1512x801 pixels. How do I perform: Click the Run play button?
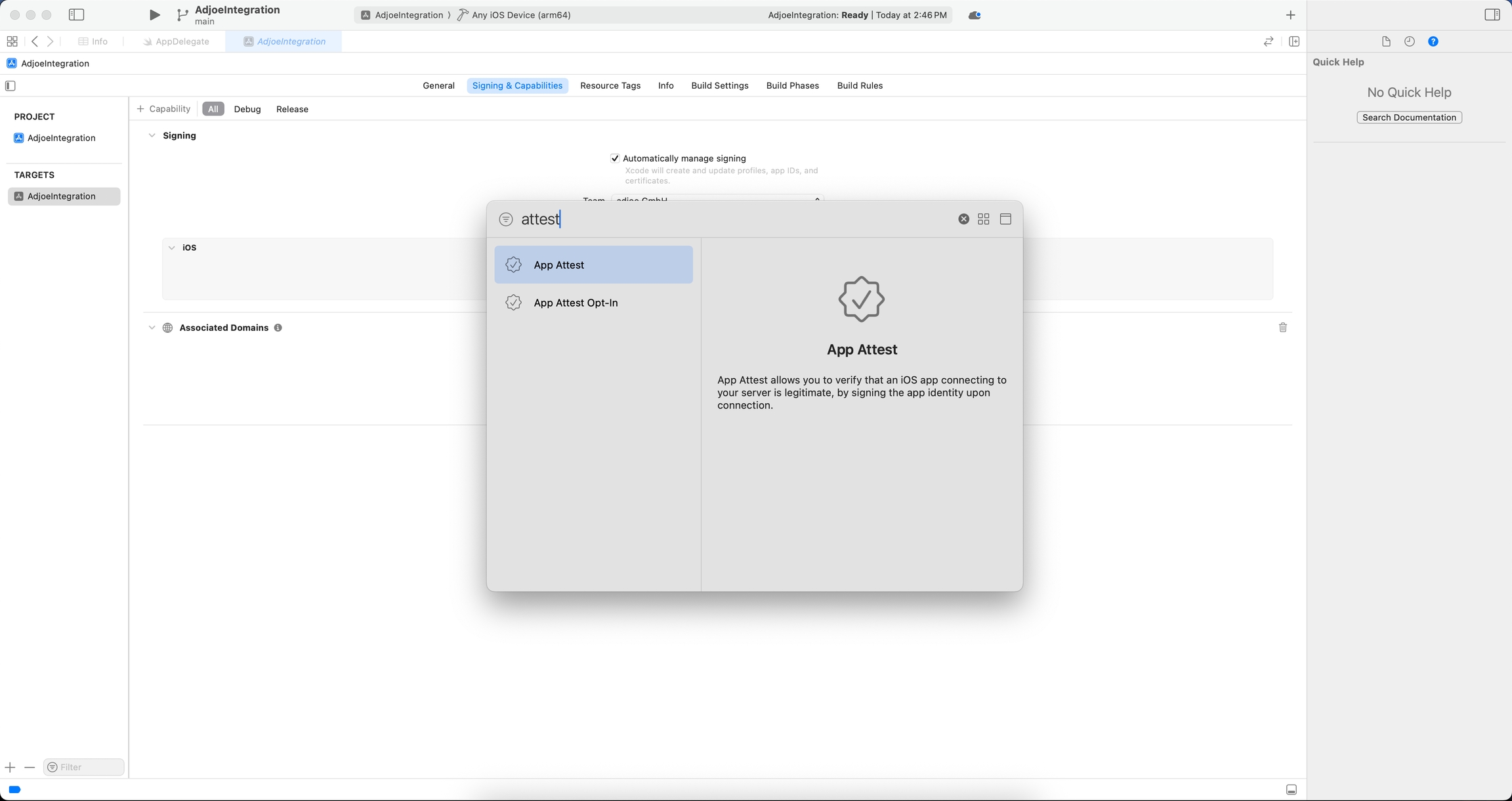coord(154,14)
